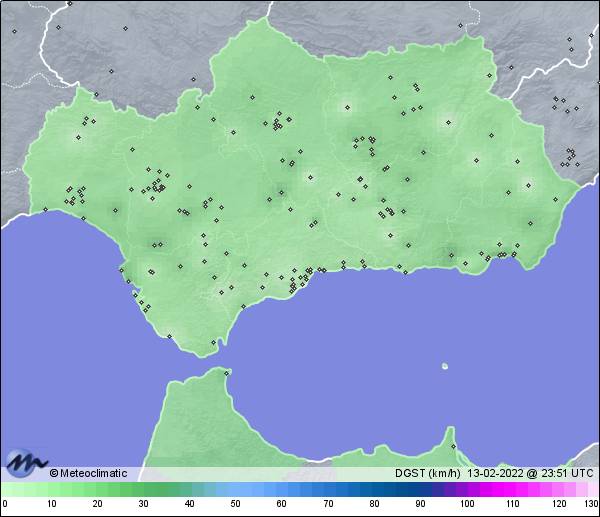
Task: Select the station marker at Tarifa's southern tip
Action: (214, 342)
